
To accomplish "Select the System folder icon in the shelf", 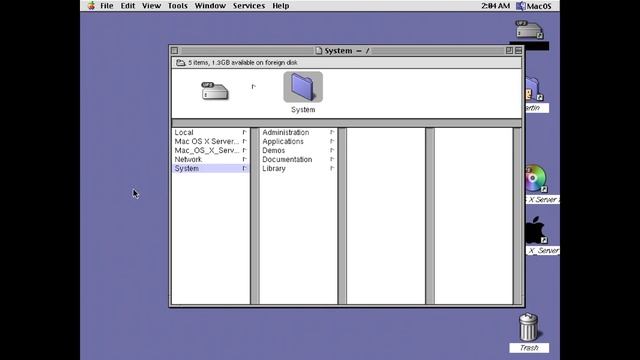I will [303, 87].
